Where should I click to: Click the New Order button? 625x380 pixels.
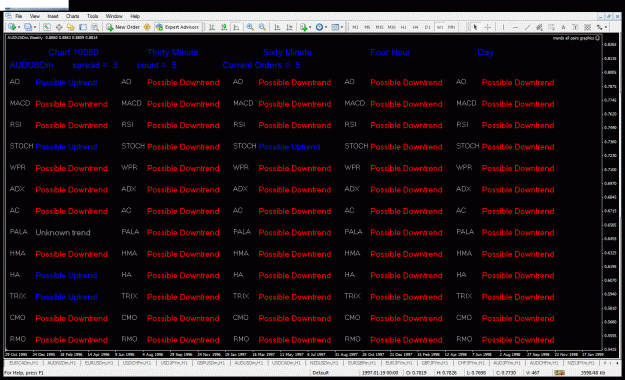tap(123, 27)
